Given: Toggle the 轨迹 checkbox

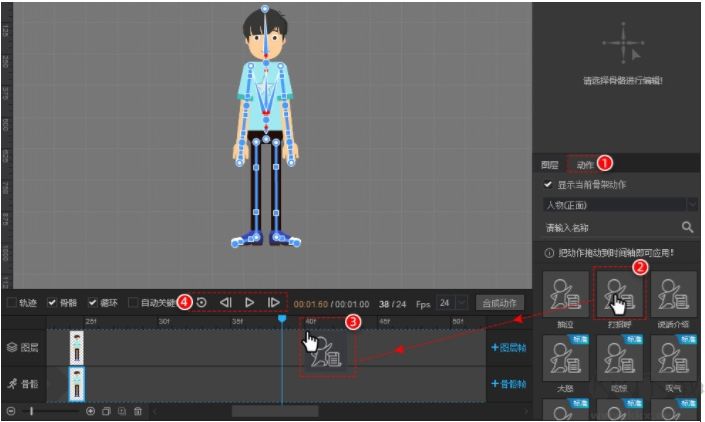Looking at the screenshot, I should click(x=11, y=302).
